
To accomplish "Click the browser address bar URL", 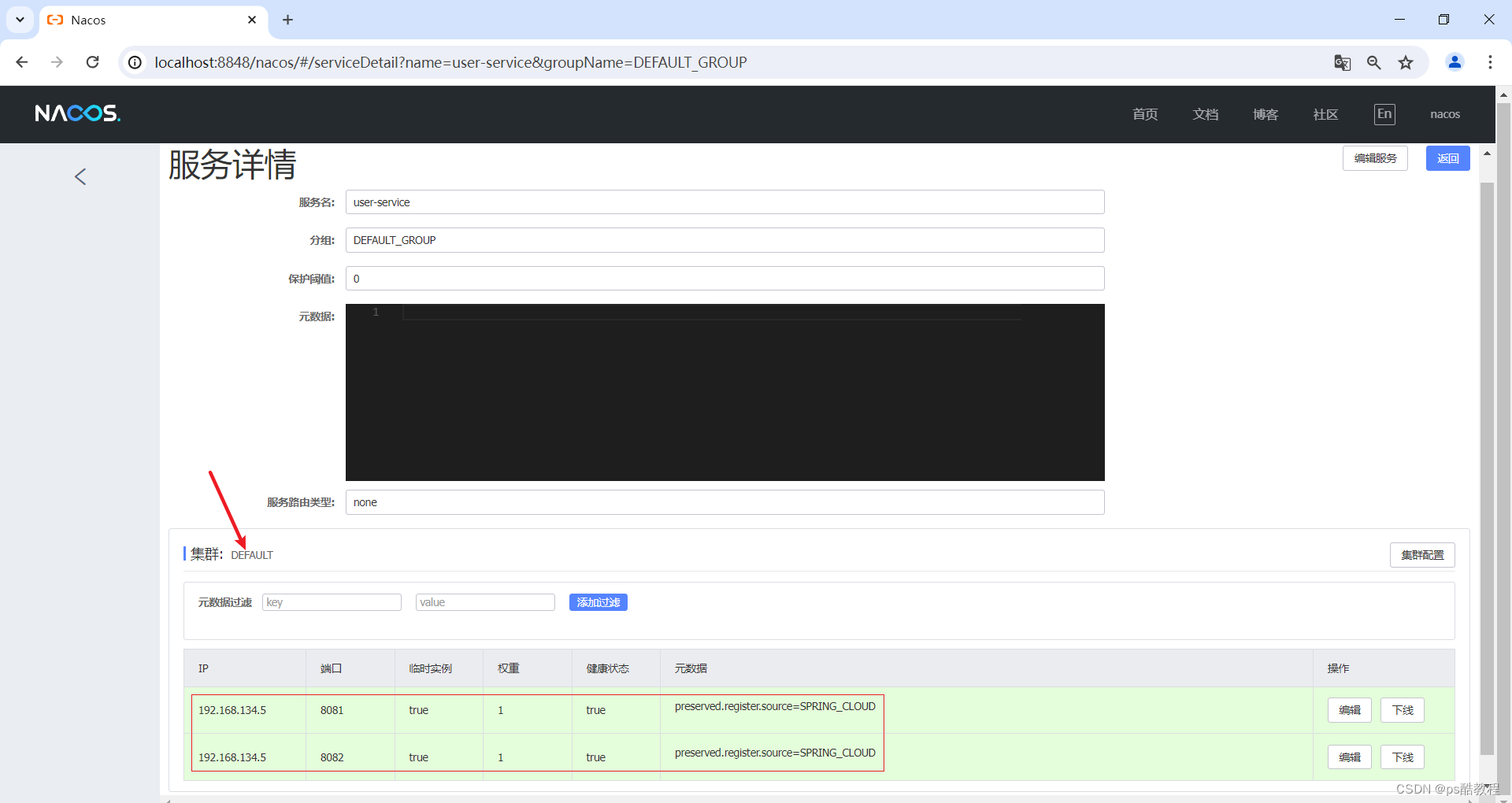I will point(450,62).
